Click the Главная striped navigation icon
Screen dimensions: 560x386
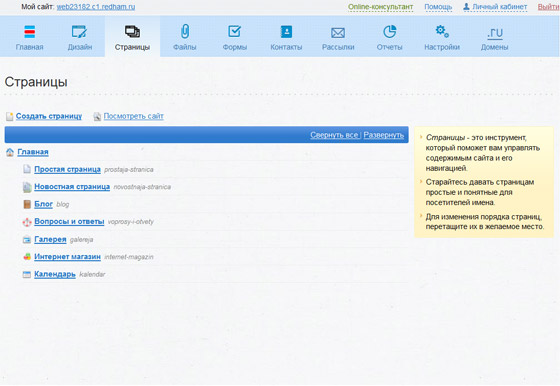(x=29, y=32)
